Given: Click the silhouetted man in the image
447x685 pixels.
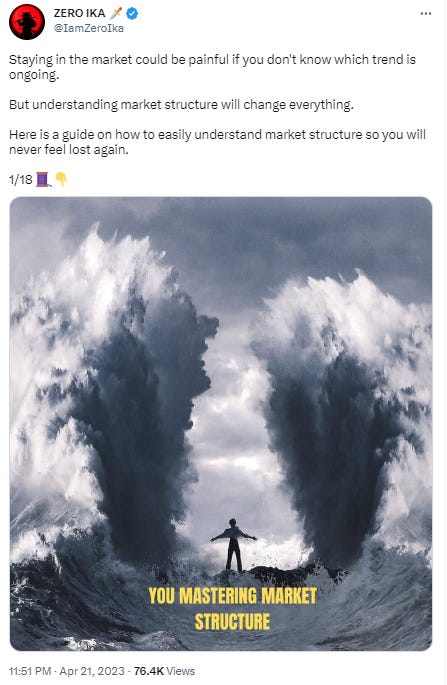Looking at the screenshot, I should [x=233, y=545].
